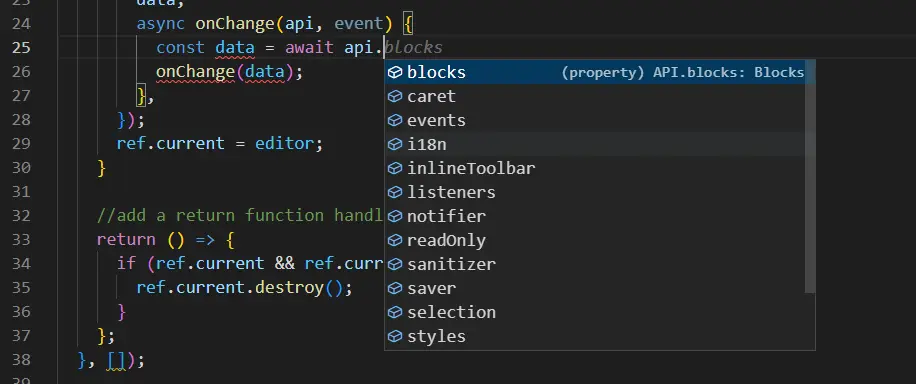Select readOnly text in suggestion list

[446, 240]
